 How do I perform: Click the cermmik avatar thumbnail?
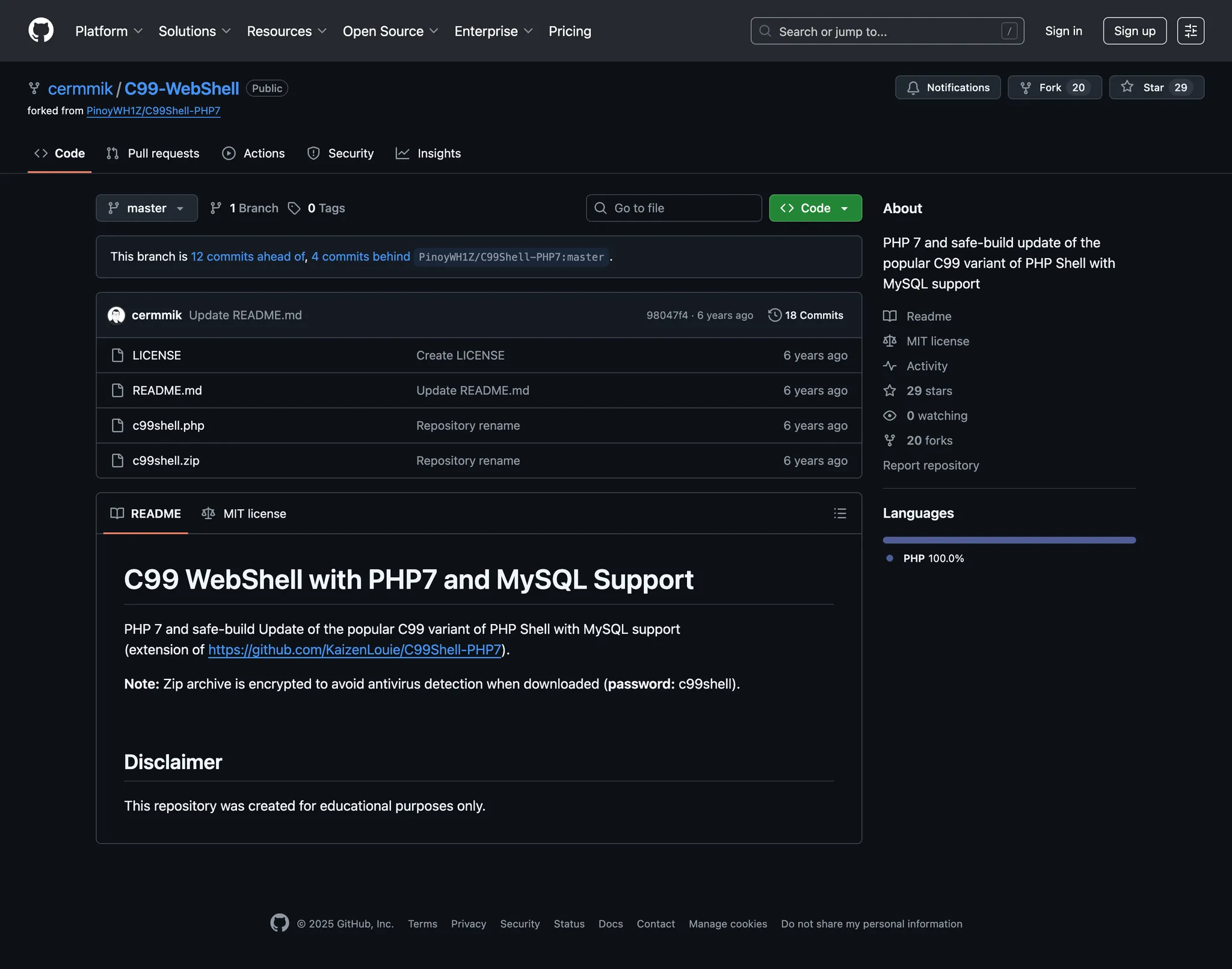click(x=116, y=315)
